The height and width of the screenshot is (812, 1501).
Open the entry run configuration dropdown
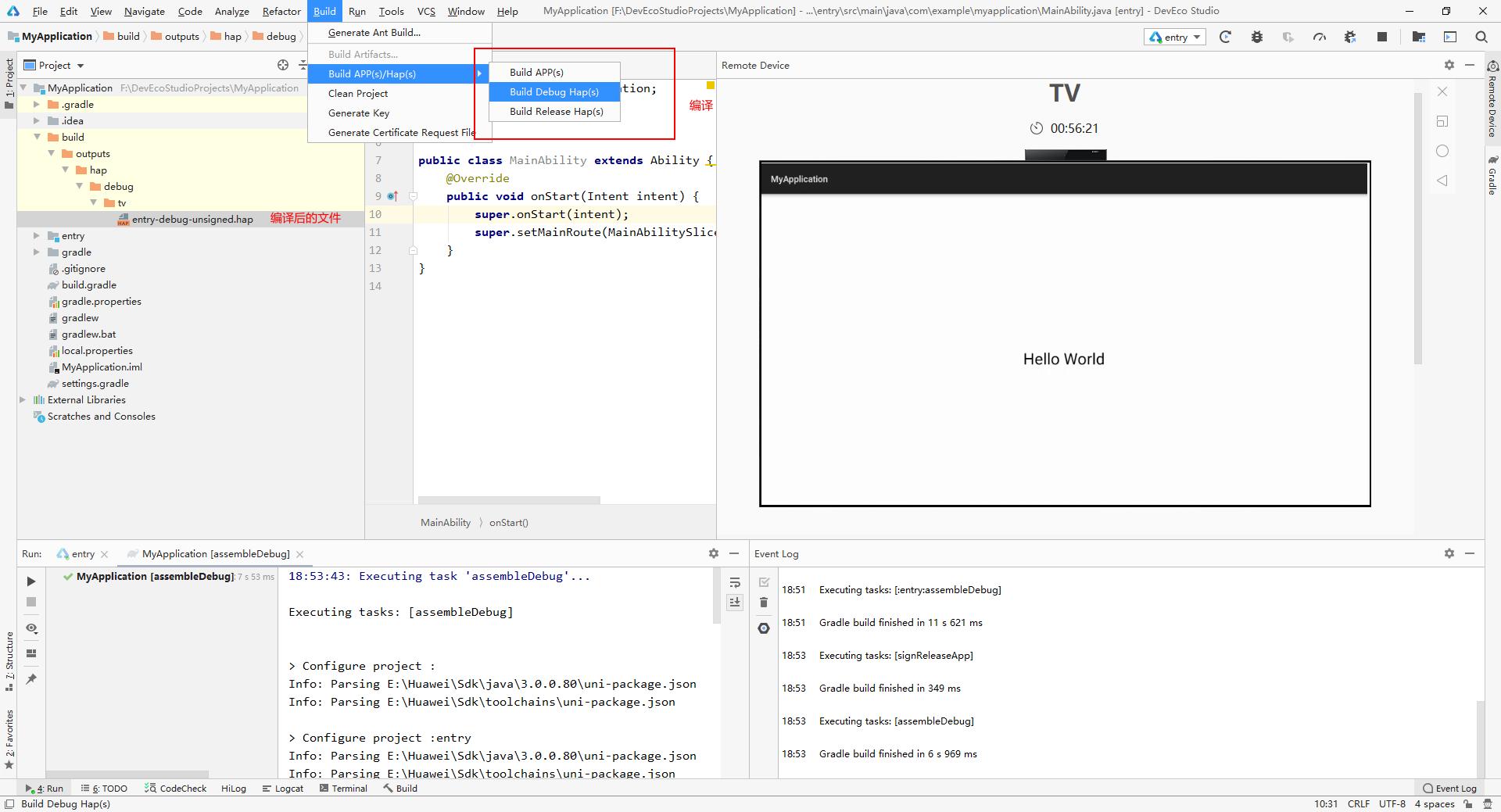[1175, 37]
